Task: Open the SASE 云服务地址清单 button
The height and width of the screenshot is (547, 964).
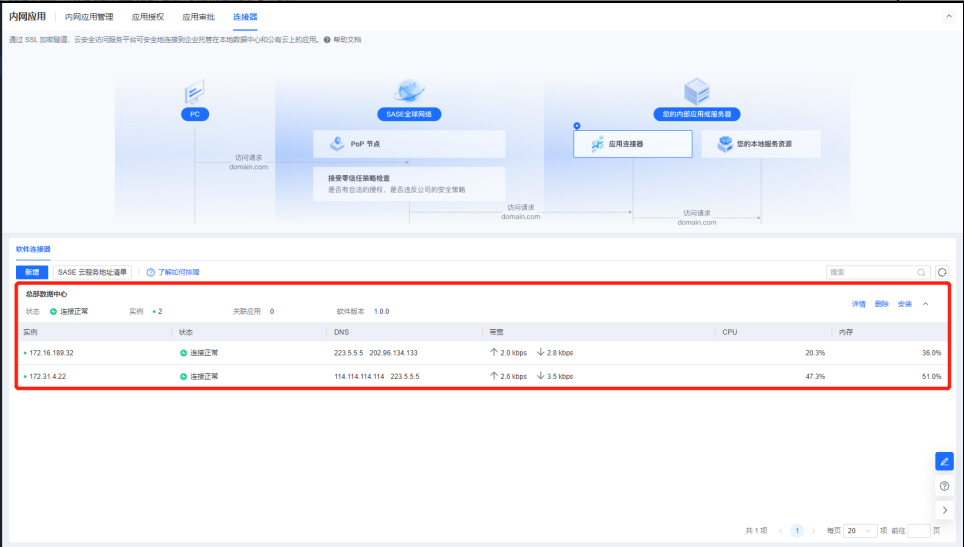Action: click(92, 272)
